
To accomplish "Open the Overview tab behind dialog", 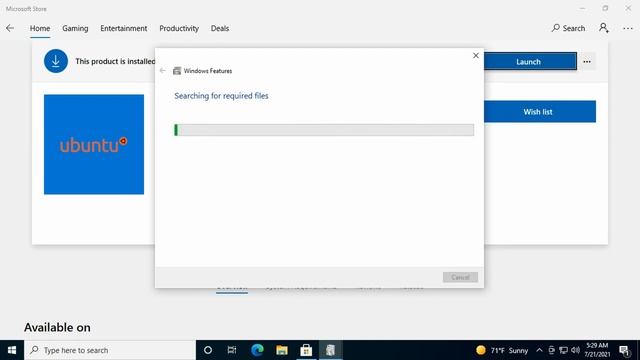I will 232,289.
